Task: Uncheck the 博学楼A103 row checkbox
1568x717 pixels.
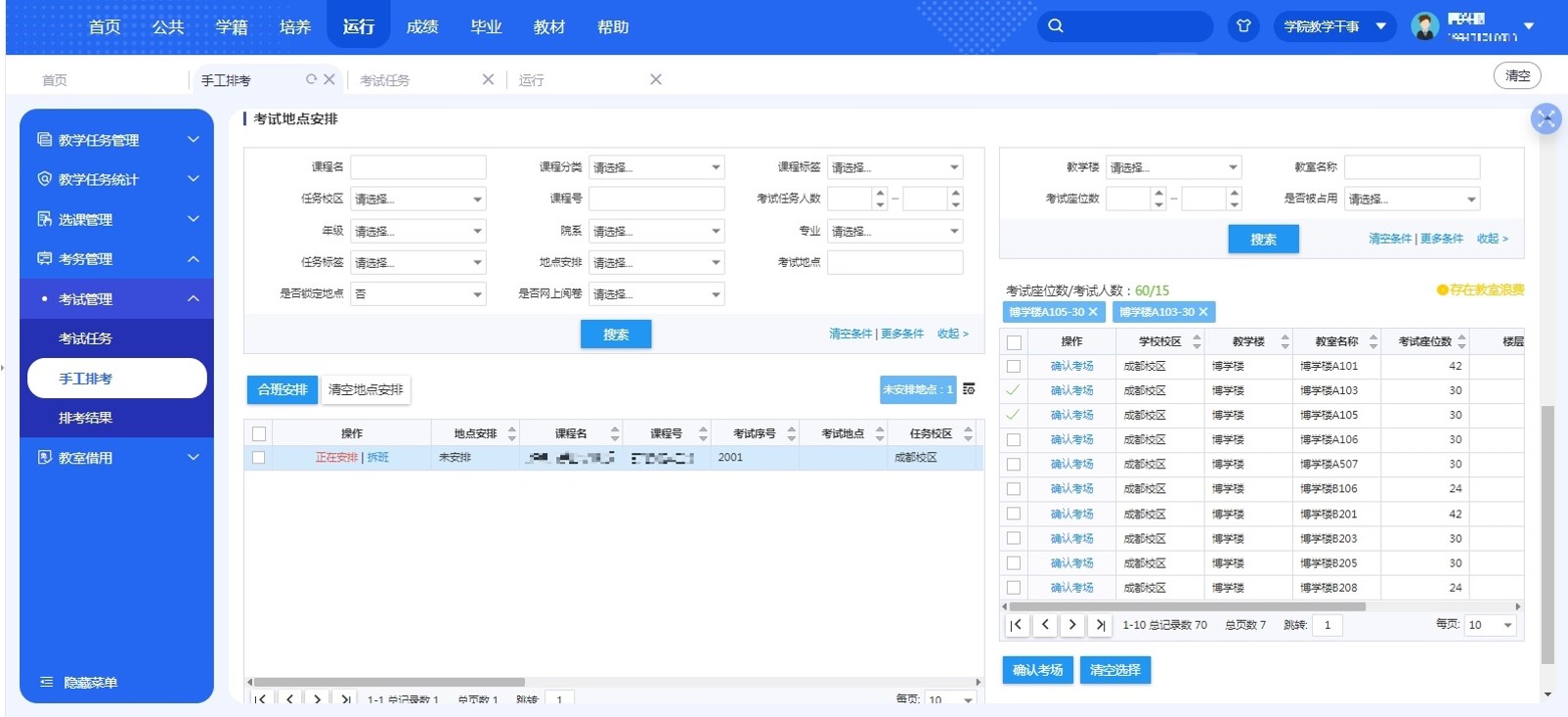Action: click(1014, 390)
